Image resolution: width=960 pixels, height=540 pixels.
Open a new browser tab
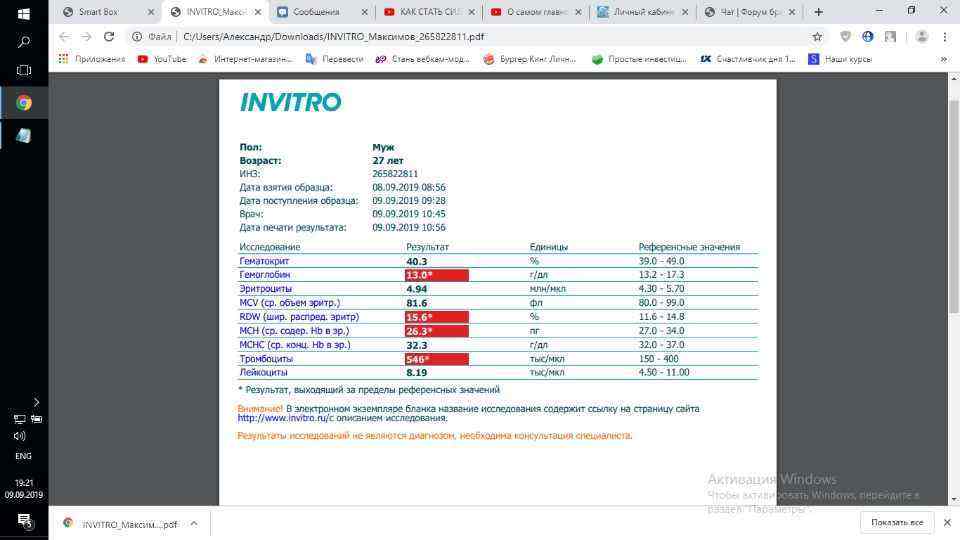point(819,12)
